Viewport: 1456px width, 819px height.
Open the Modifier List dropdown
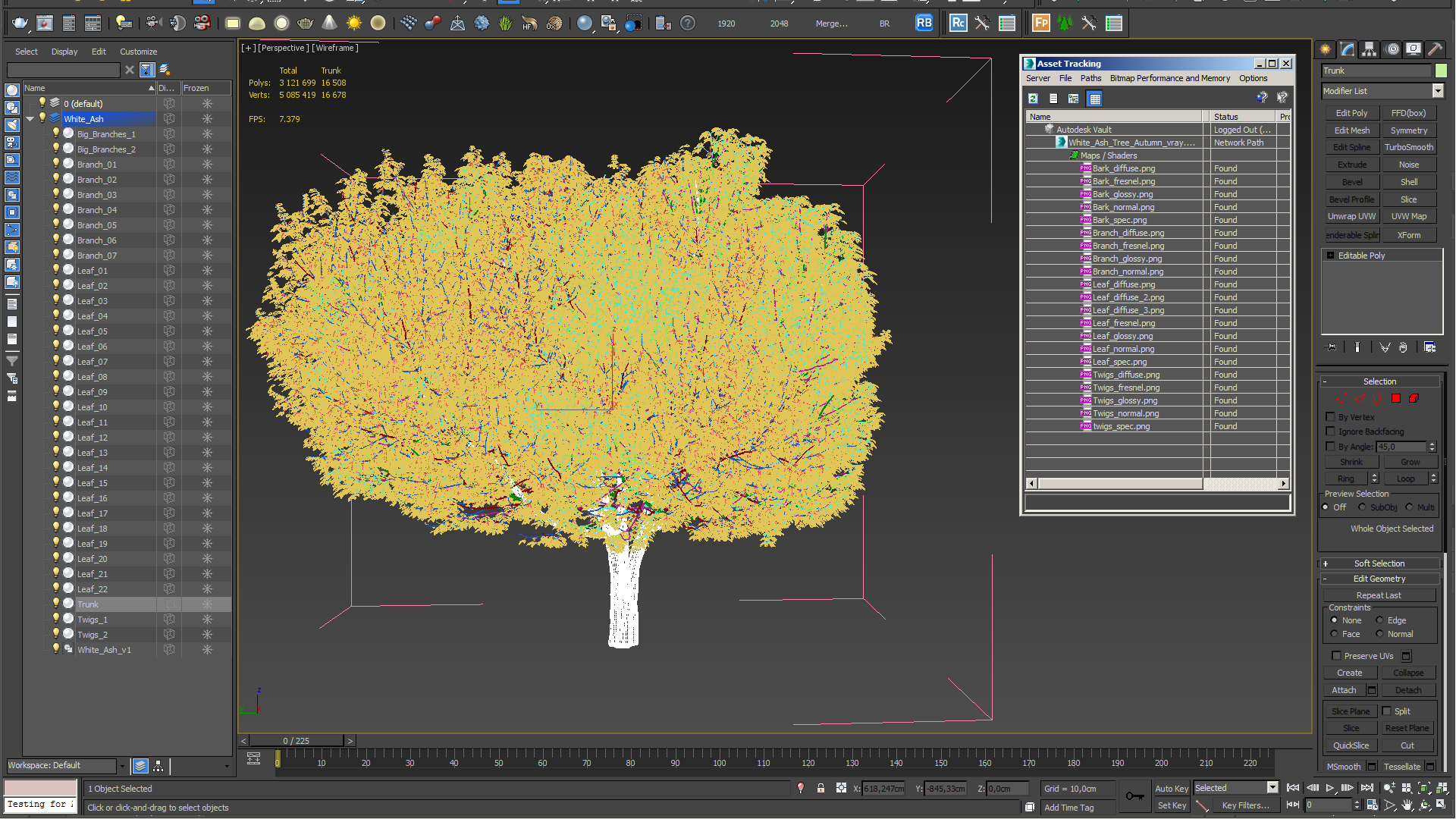pos(1438,91)
